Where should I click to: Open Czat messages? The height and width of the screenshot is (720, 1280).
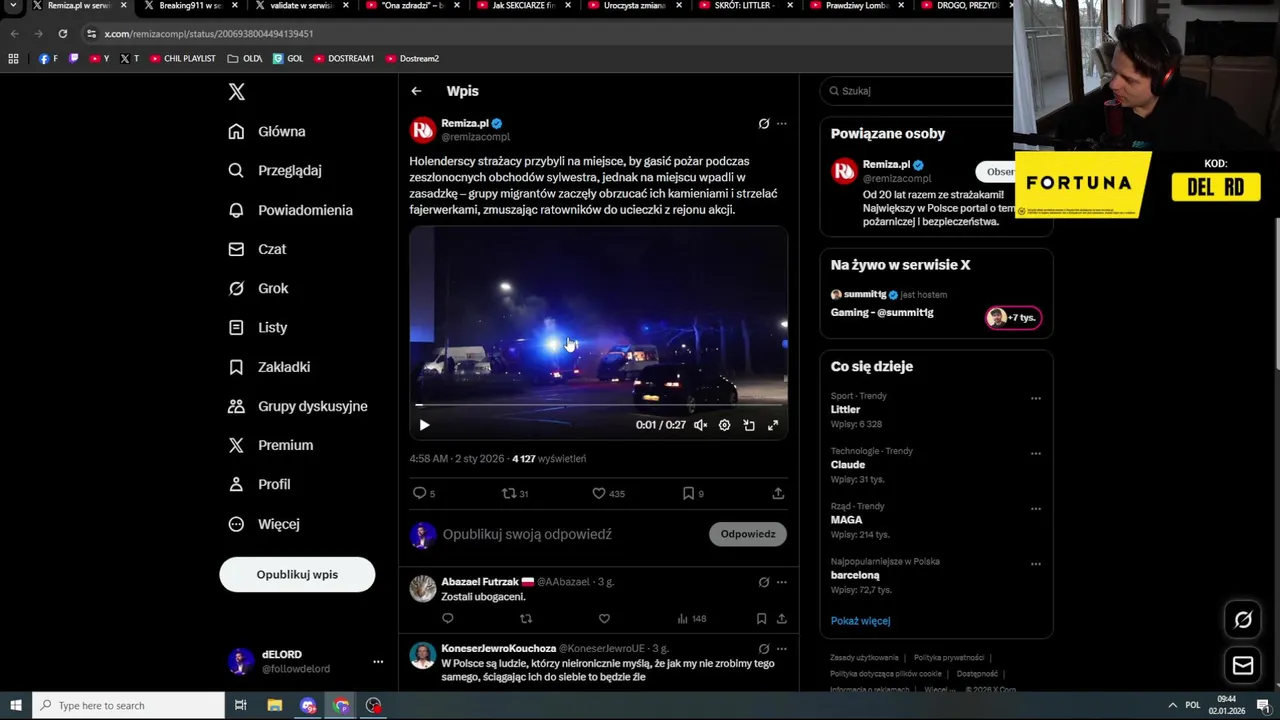tap(257, 249)
